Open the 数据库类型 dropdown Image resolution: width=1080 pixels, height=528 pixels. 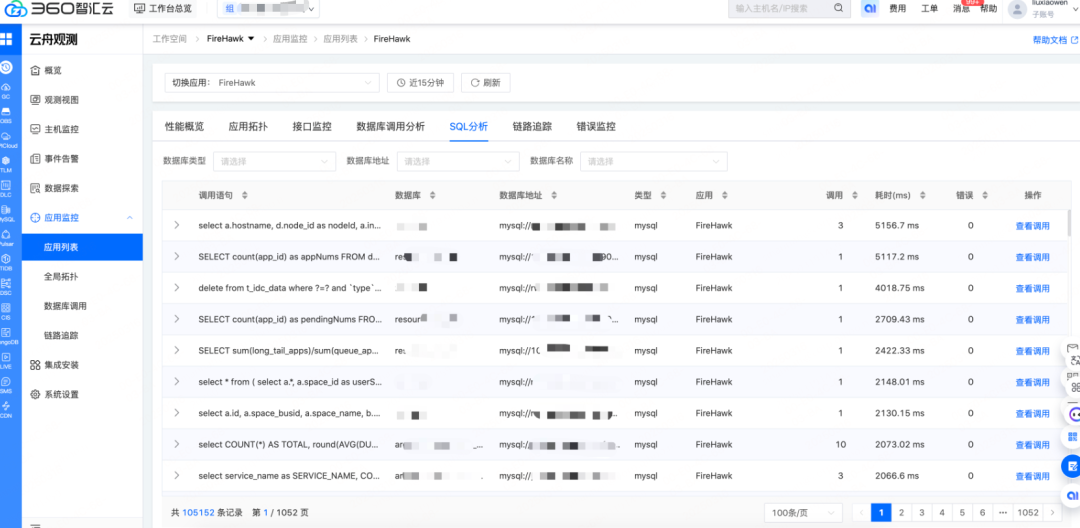point(275,161)
